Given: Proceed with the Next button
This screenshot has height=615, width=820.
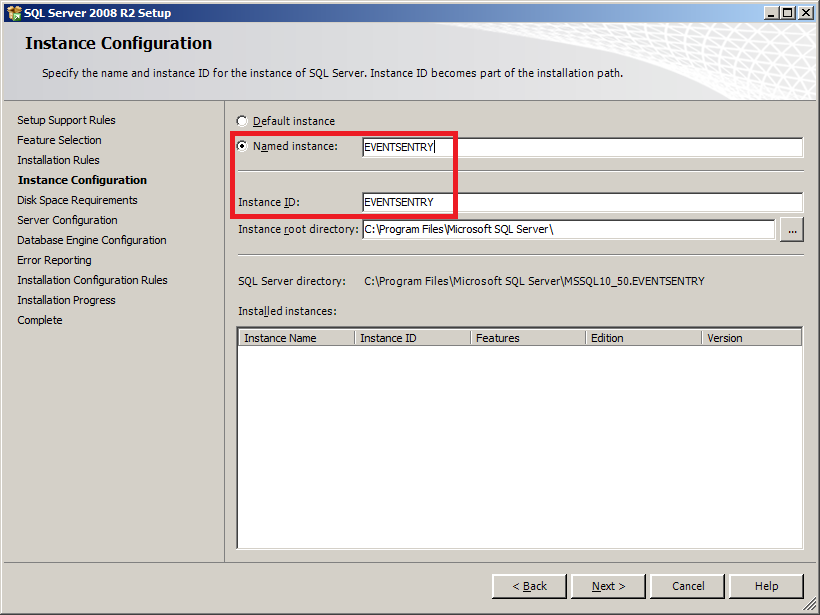Looking at the screenshot, I should coord(608,586).
